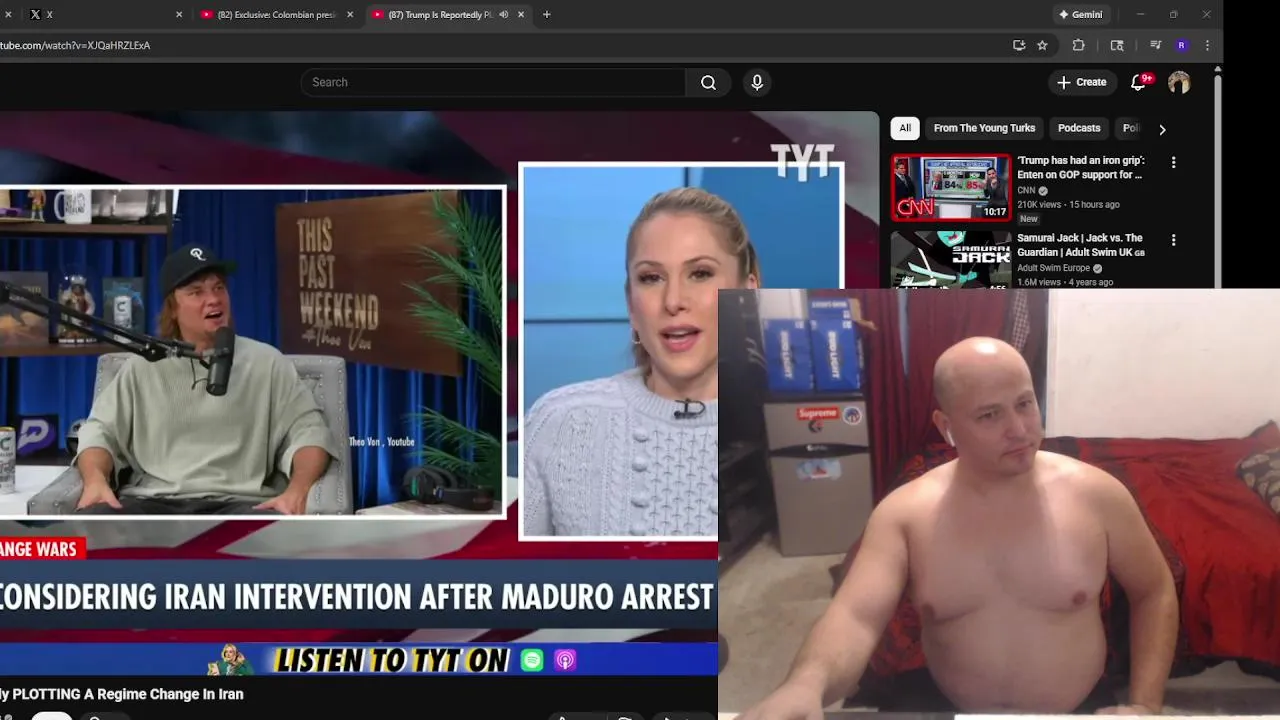Viewport: 1280px width, 720px height.
Task: Open the notifications bell
Action: (1138, 82)
